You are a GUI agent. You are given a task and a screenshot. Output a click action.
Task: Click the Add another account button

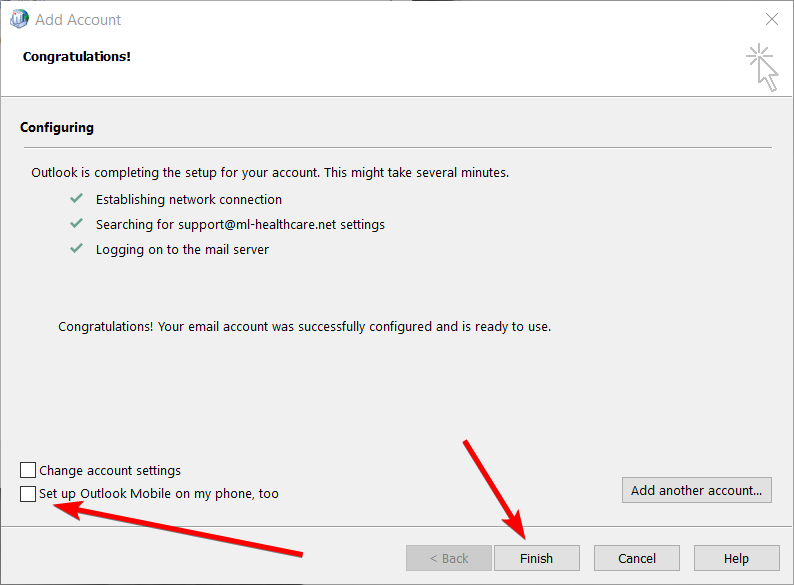pos(696,490)
